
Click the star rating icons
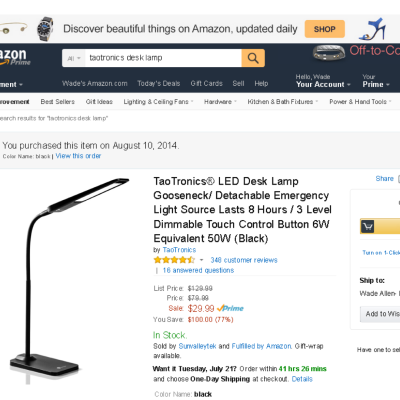(174, 260)
